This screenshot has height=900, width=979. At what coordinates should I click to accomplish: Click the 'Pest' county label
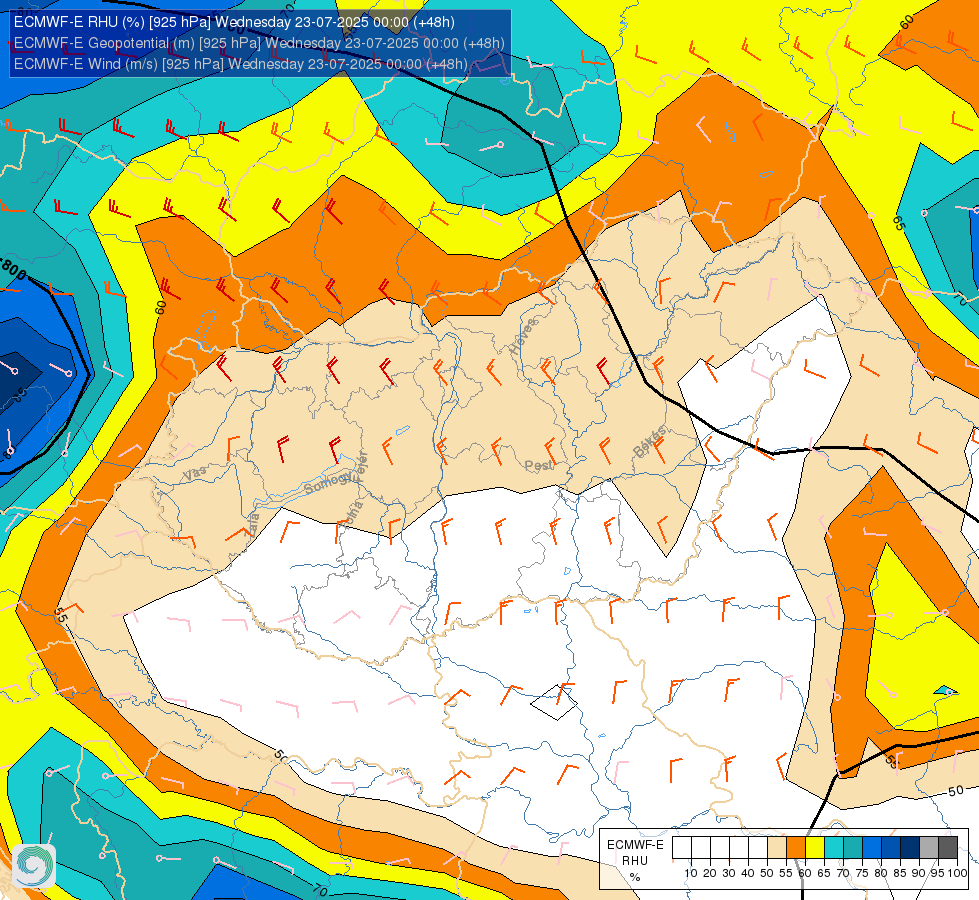(x=538, y=466)
